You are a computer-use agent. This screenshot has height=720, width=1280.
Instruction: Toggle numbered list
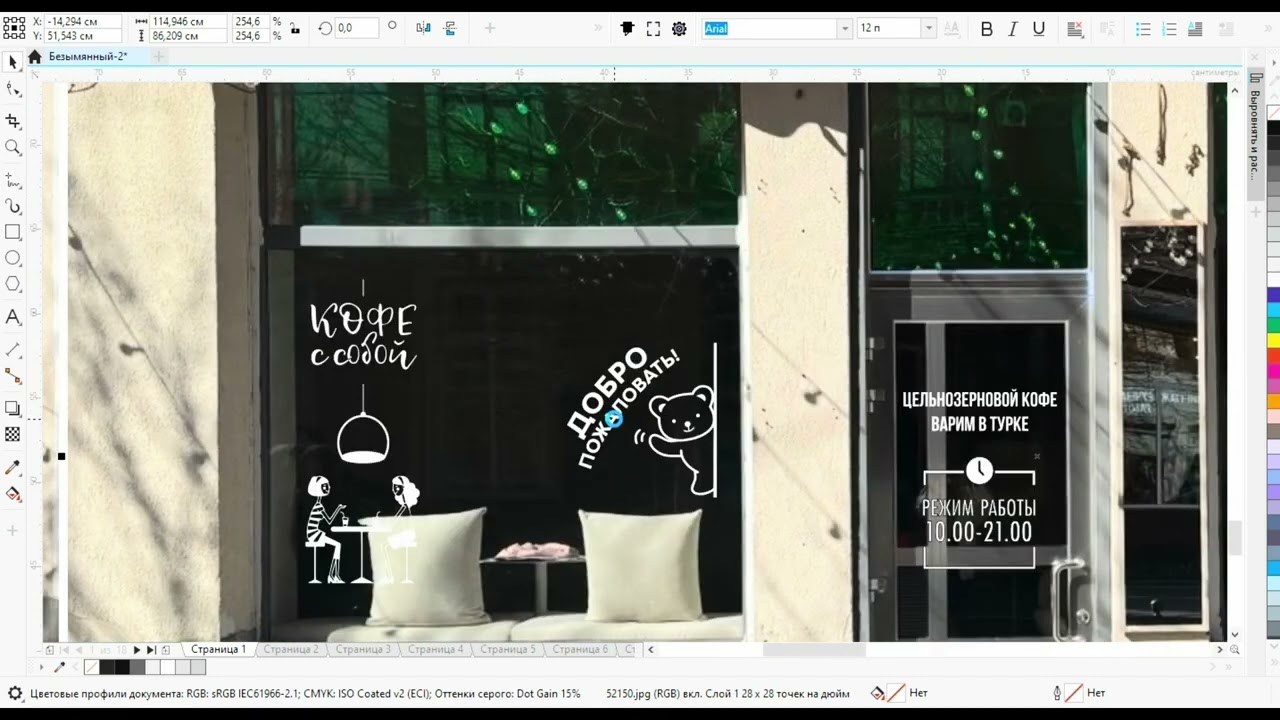[x=1169, y=29]
